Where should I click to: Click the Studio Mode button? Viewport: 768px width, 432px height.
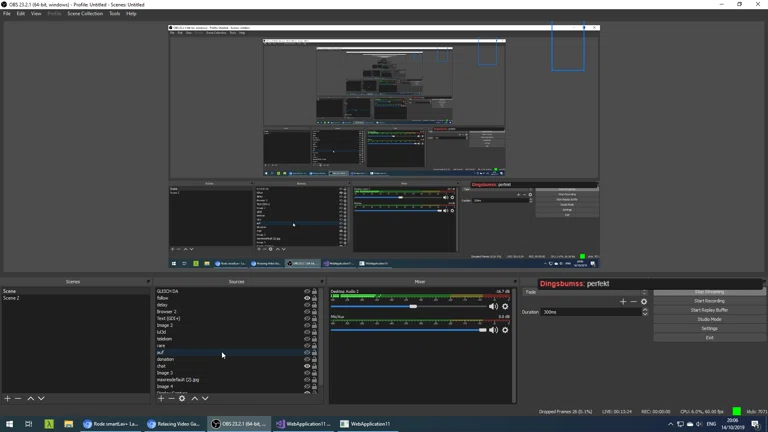(x=709, y=319)
